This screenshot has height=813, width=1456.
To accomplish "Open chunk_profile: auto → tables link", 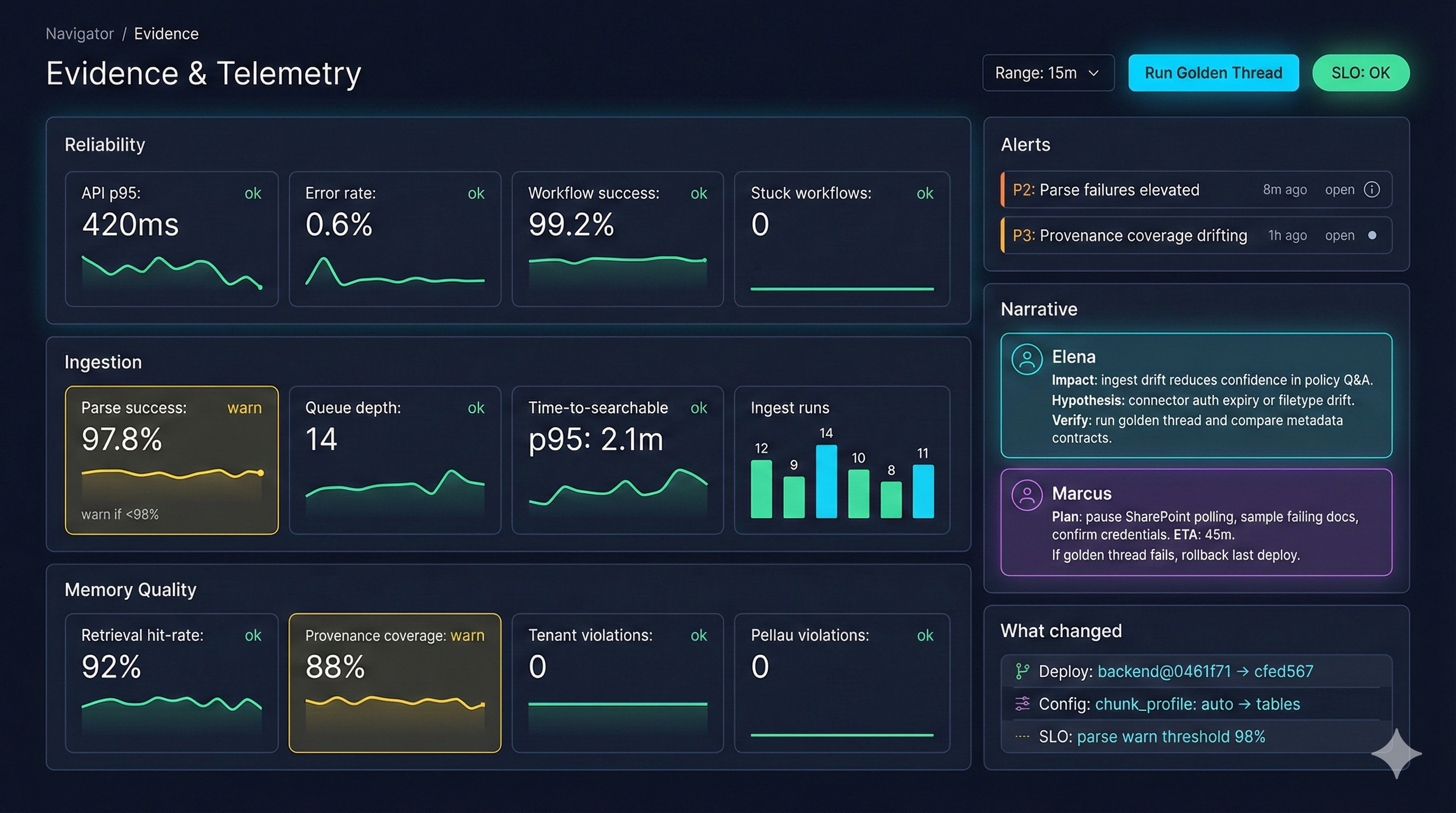I will tap(1197, 704).
